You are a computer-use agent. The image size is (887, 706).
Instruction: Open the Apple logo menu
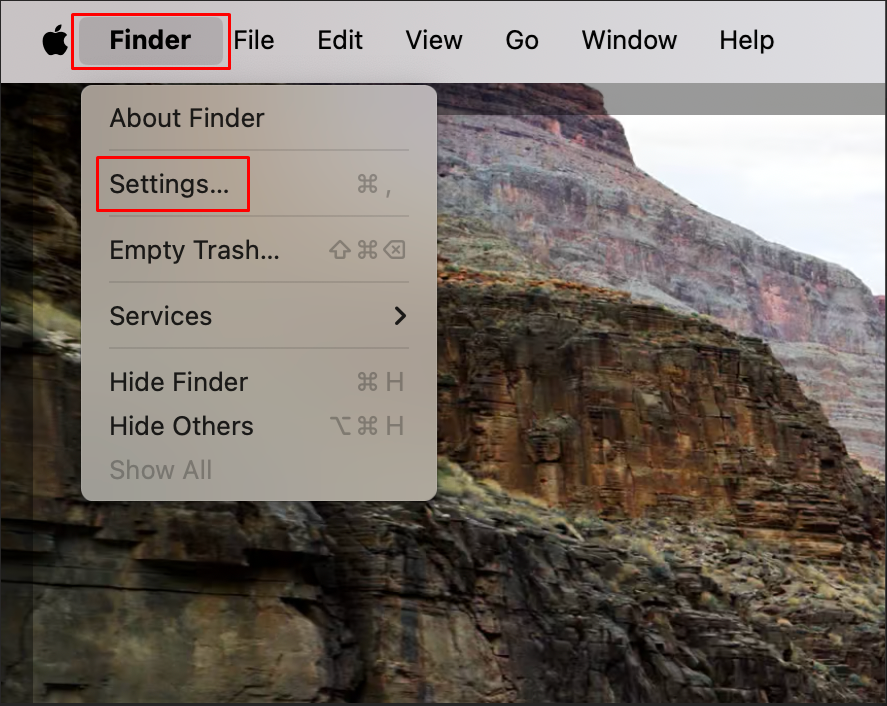(55, 40)
